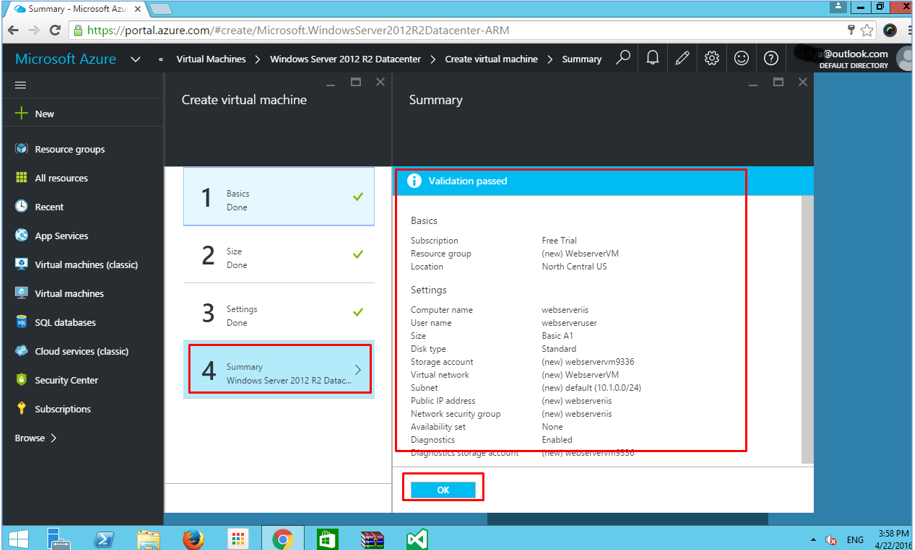
Task: Click the browser forward arrow
Action: [34, 30]
